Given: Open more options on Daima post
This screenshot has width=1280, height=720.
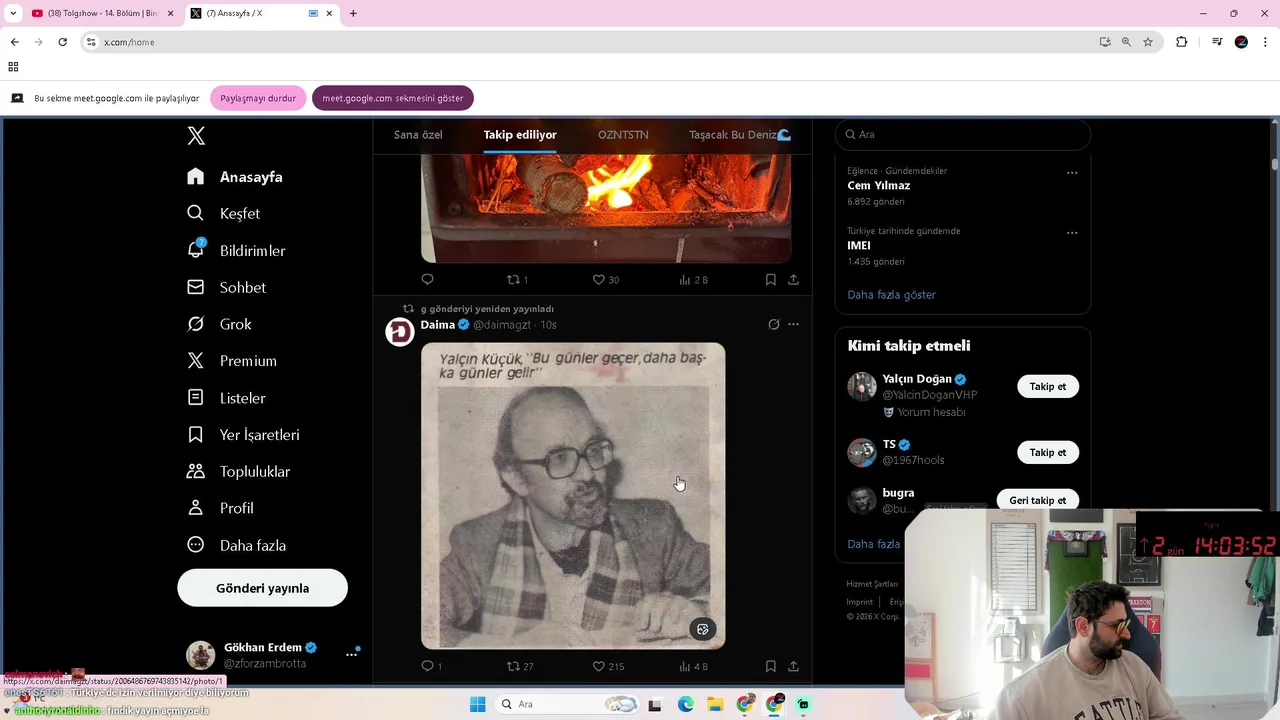Looking at the screenshot, I should point(793,324).
